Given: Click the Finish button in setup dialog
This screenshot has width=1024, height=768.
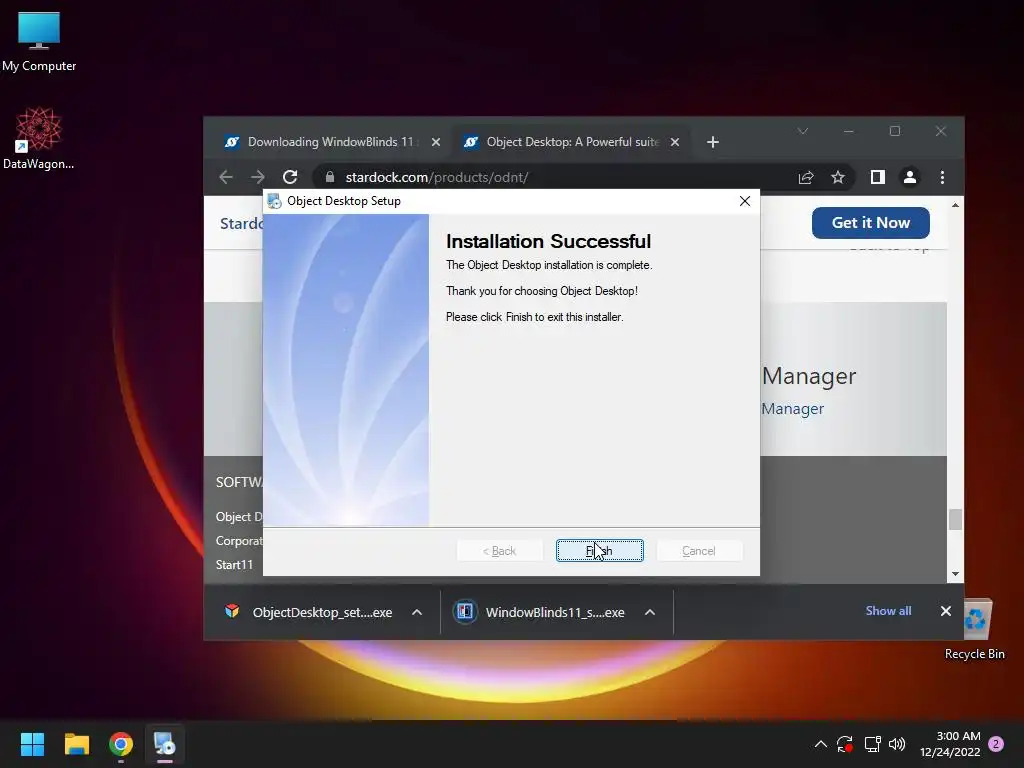Looking at the screenshot, I should [x=600, y=551].
